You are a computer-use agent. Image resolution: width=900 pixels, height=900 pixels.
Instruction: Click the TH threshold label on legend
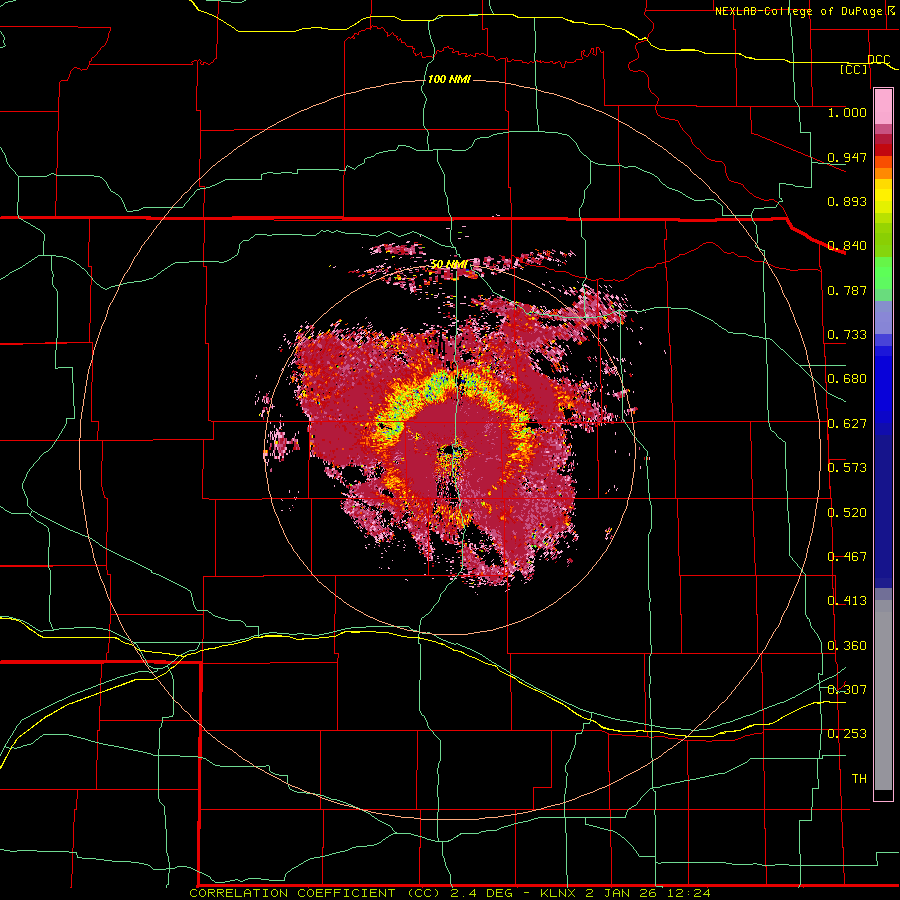pyautogui.click(x=859, y=779)
